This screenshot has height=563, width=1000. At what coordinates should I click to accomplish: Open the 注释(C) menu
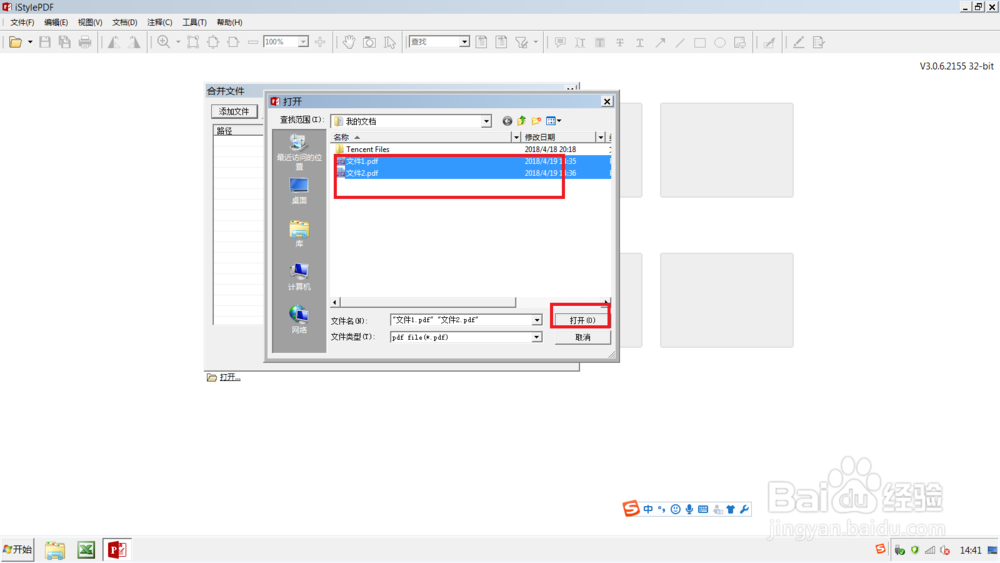159,22
